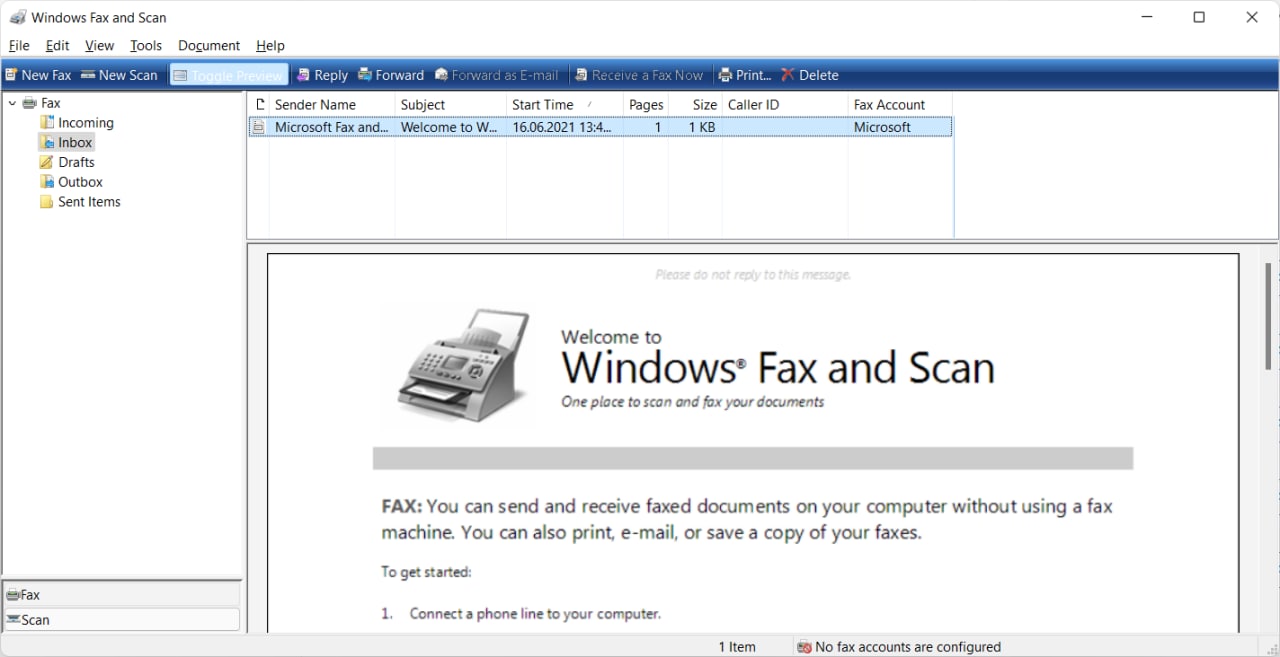The height and width of the screenshot is (657, 1280).
Task: Click the 'Microsoft' fax account cell
Action: (x=882, y=127)
